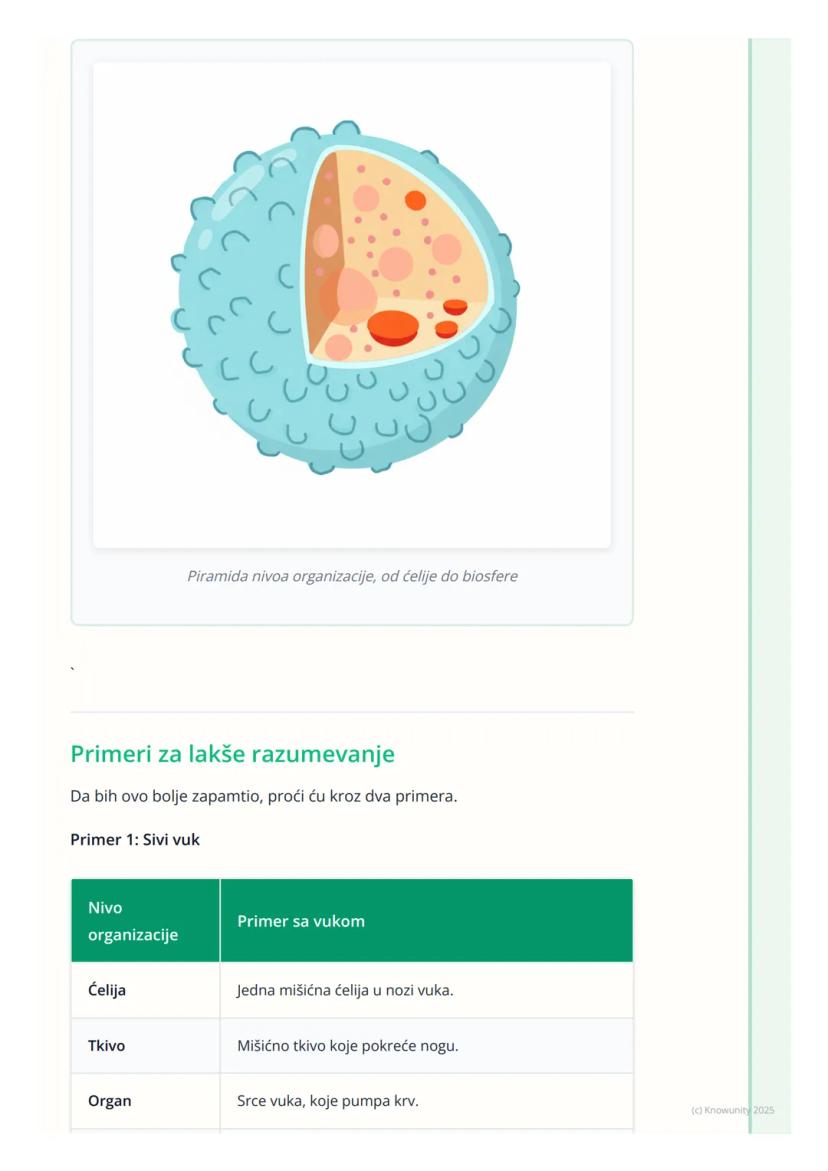Select the 'Tkivo' row label

106,1046
